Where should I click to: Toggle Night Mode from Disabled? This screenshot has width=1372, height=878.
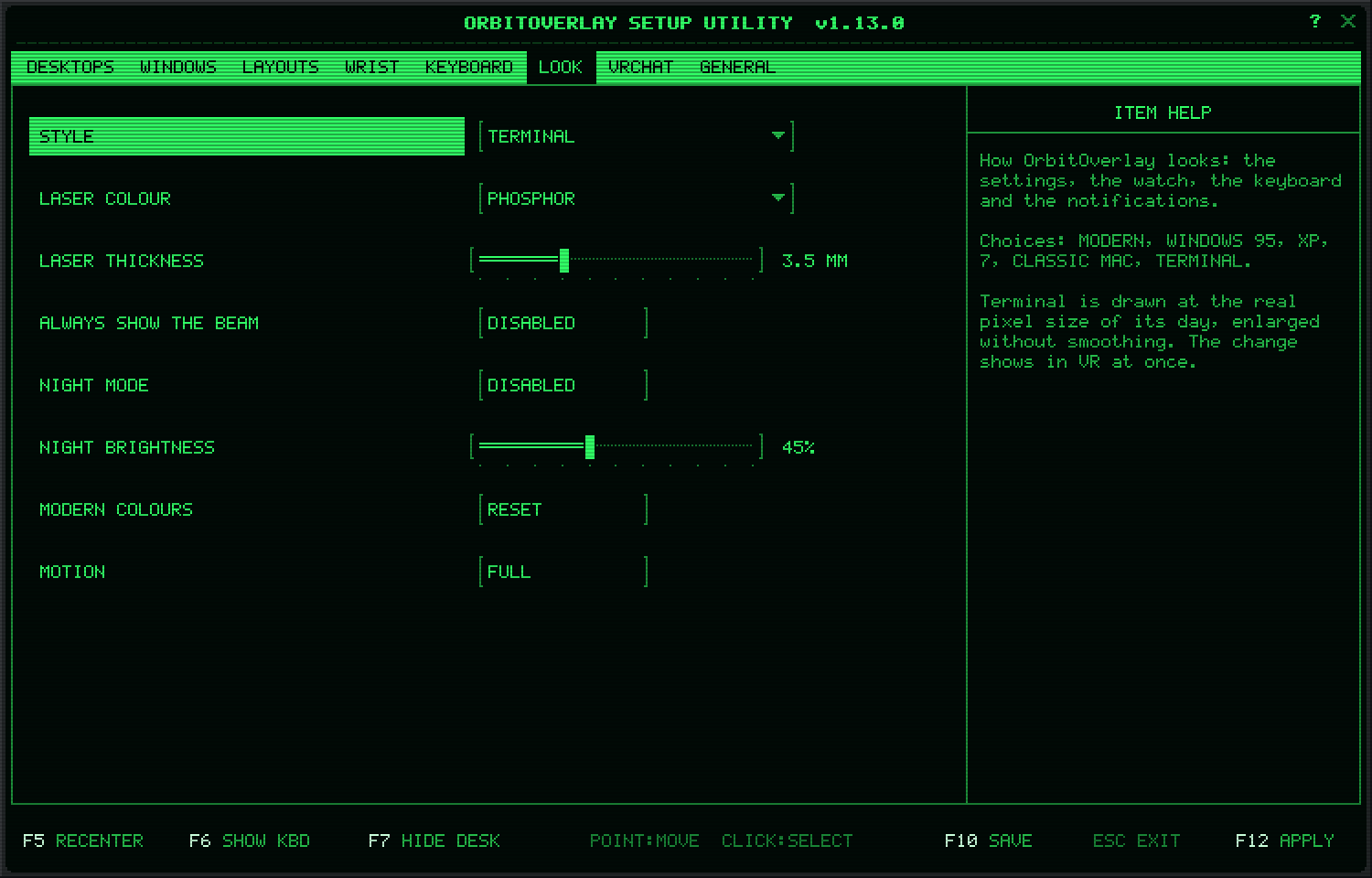tap(563, 385)
